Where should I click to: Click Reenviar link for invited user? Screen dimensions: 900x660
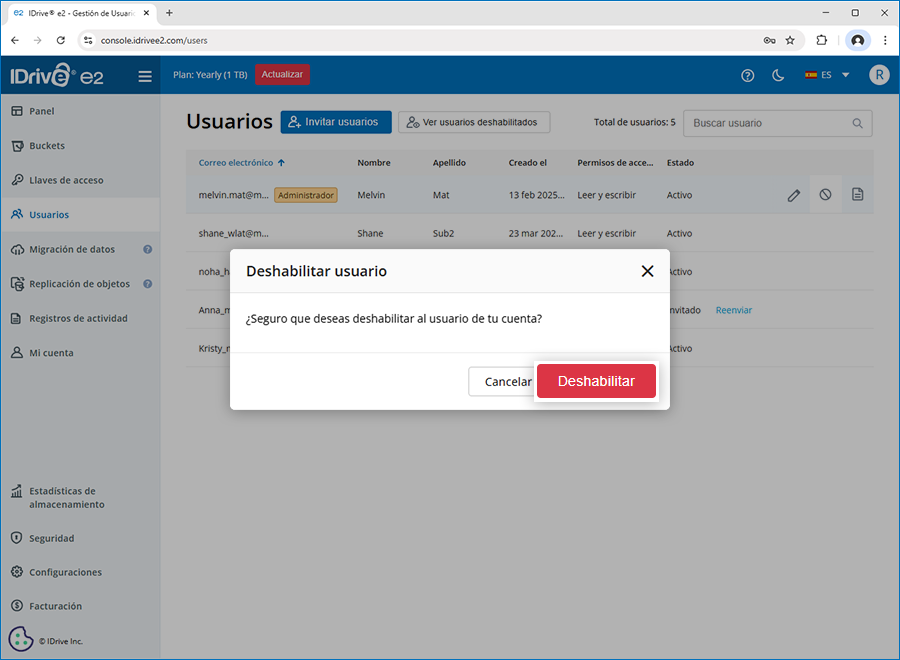(733, 310)
